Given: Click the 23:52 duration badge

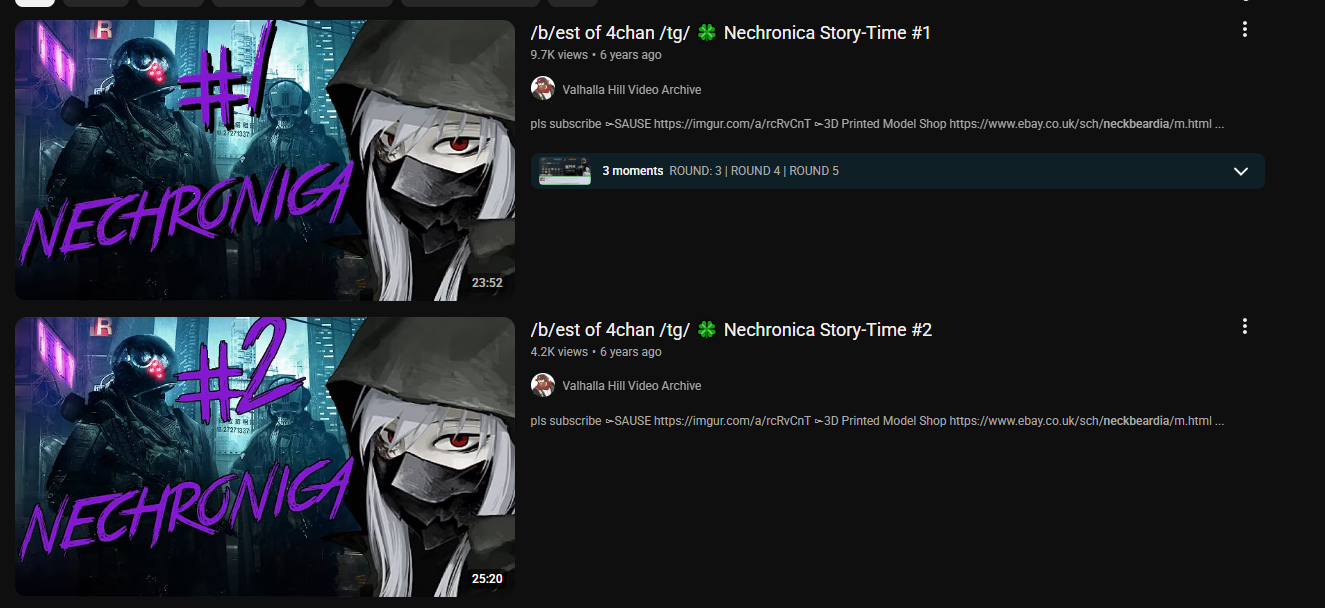Looking at the screenshot, I should point(487,283).
